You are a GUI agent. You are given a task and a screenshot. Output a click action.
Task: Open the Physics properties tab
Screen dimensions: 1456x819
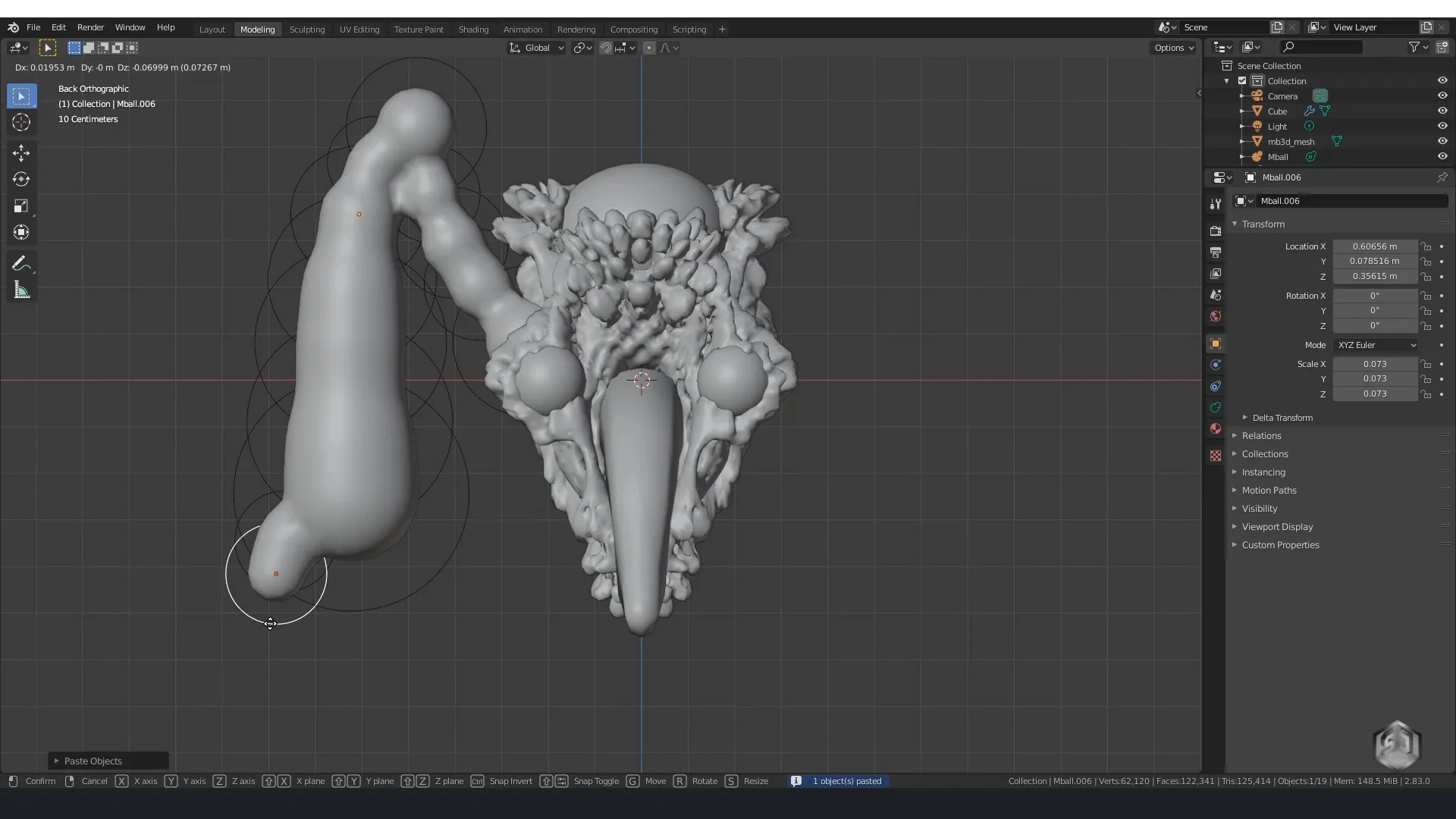click(x=1216, y=365)
